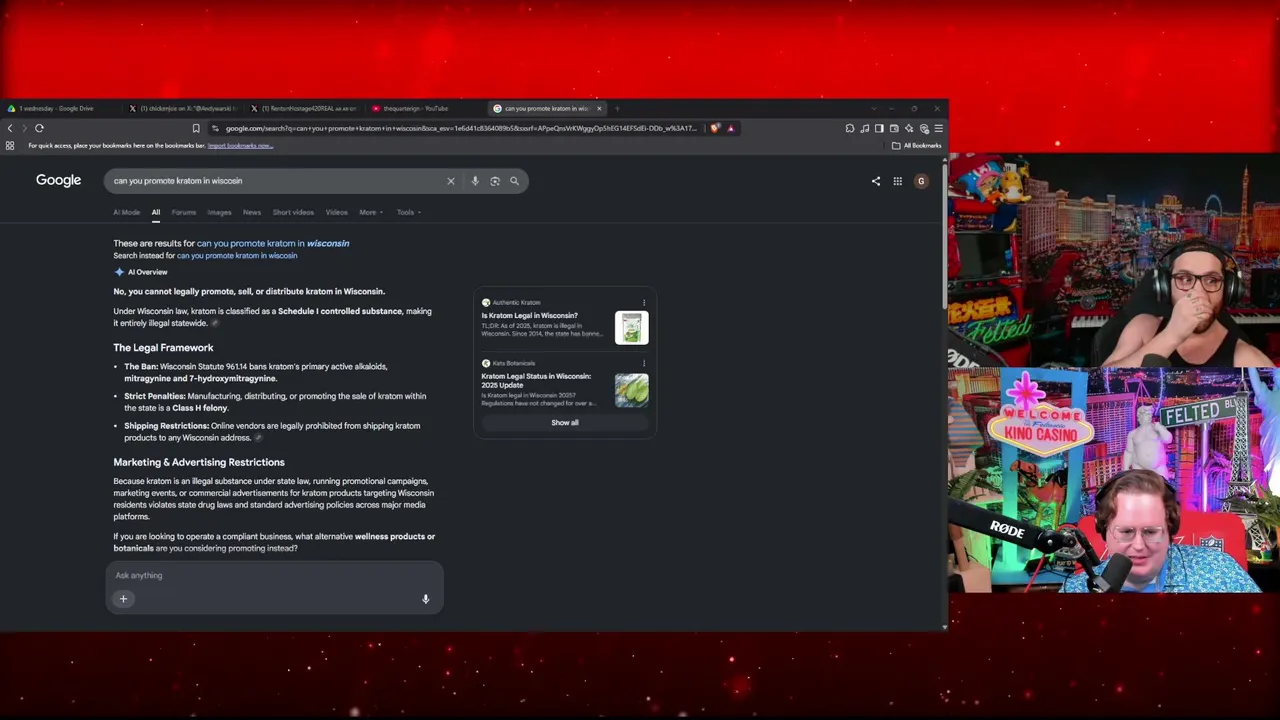Clear the Google search box with X

pos(451,181)
